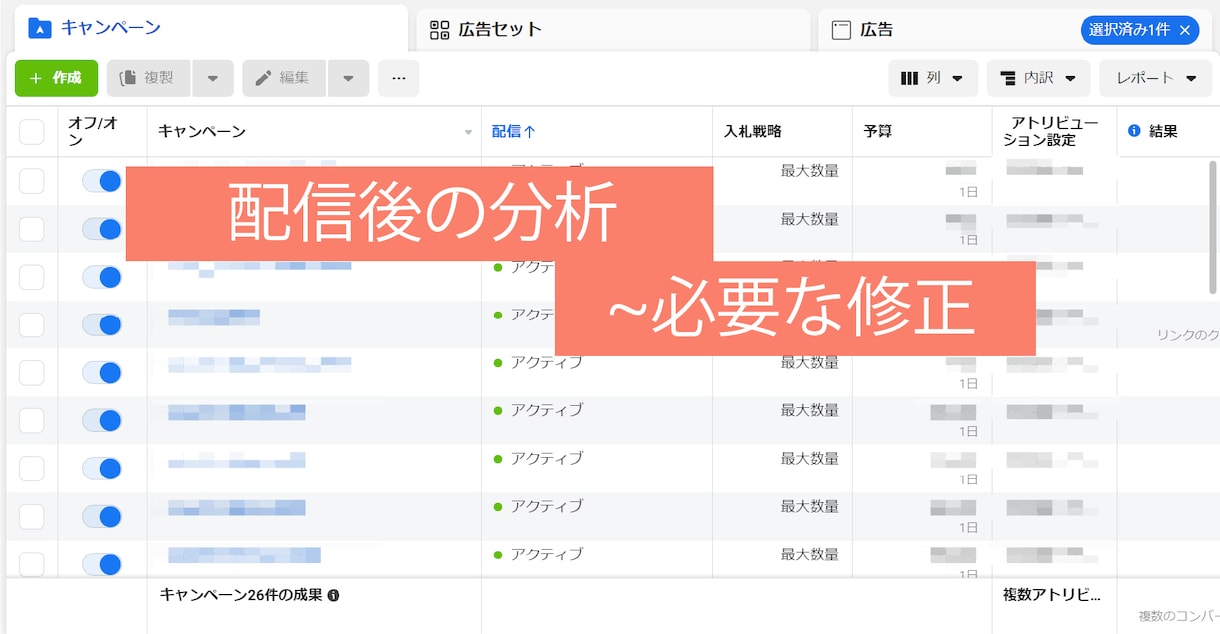
Task: Turn off the last visible campaign's toggle
Action: tap(101, 565)
